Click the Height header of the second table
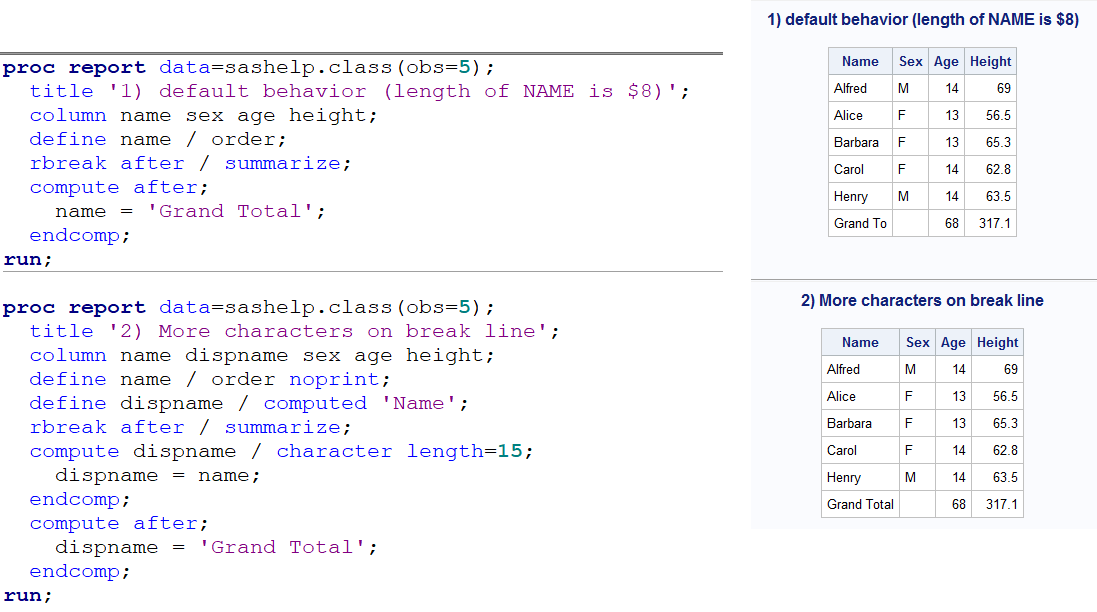 (x=996, y=342)
